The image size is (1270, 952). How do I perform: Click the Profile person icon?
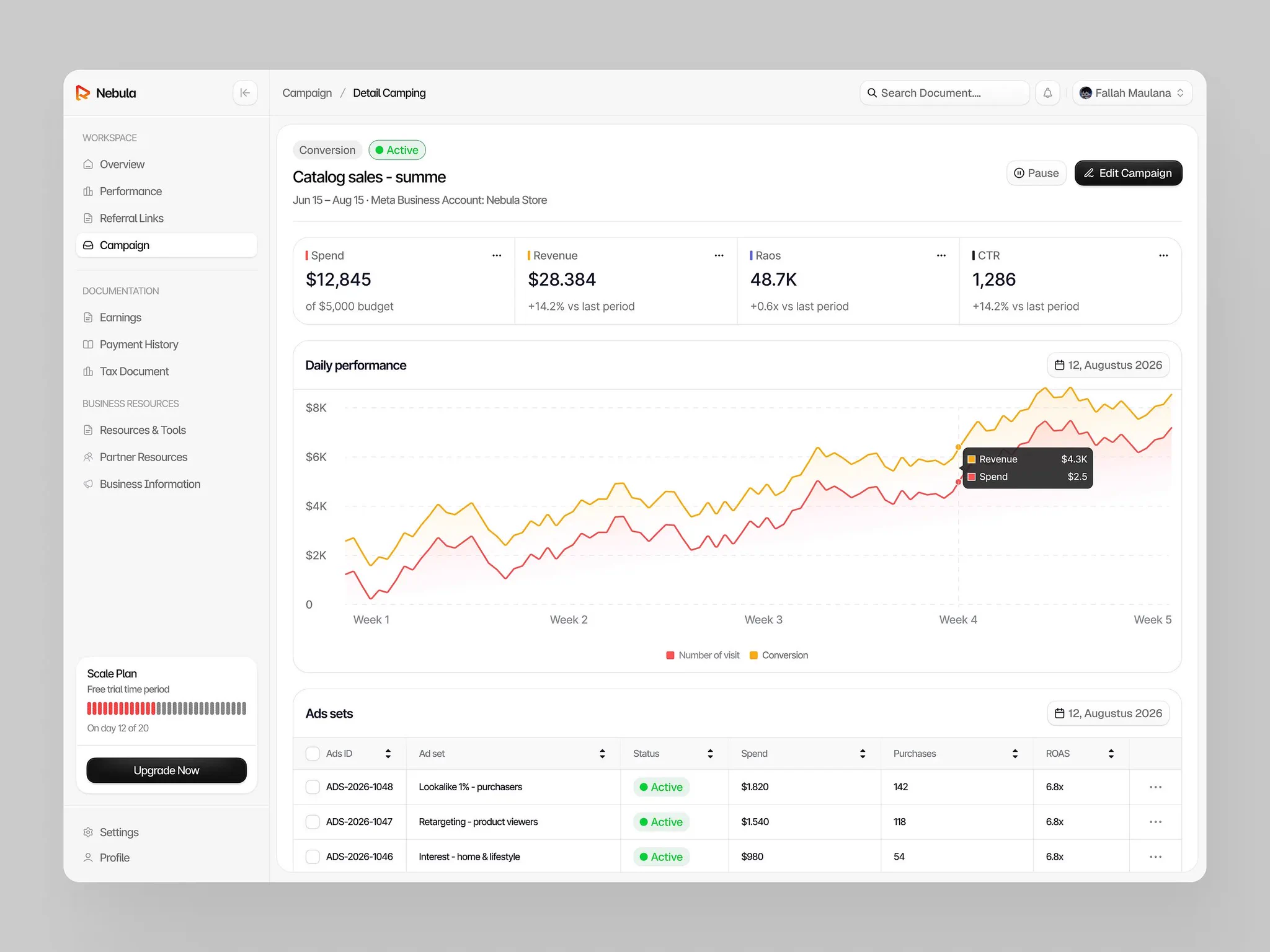pyautogui.click(x=88, y=858)
